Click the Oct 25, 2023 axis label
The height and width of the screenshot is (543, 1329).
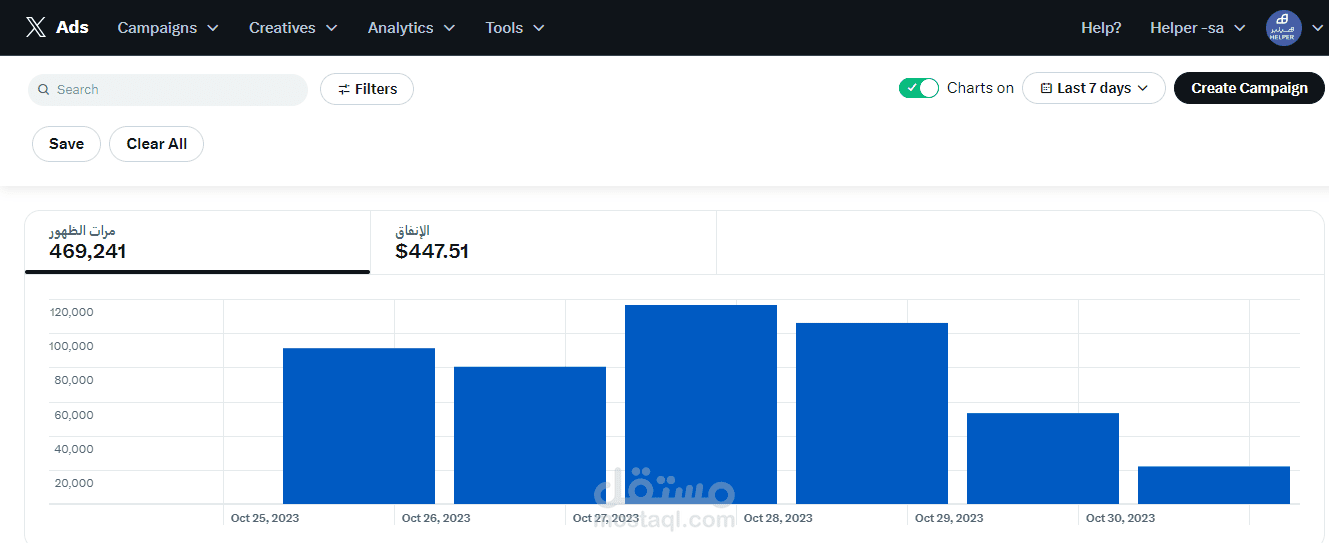[x=265, y=518]
